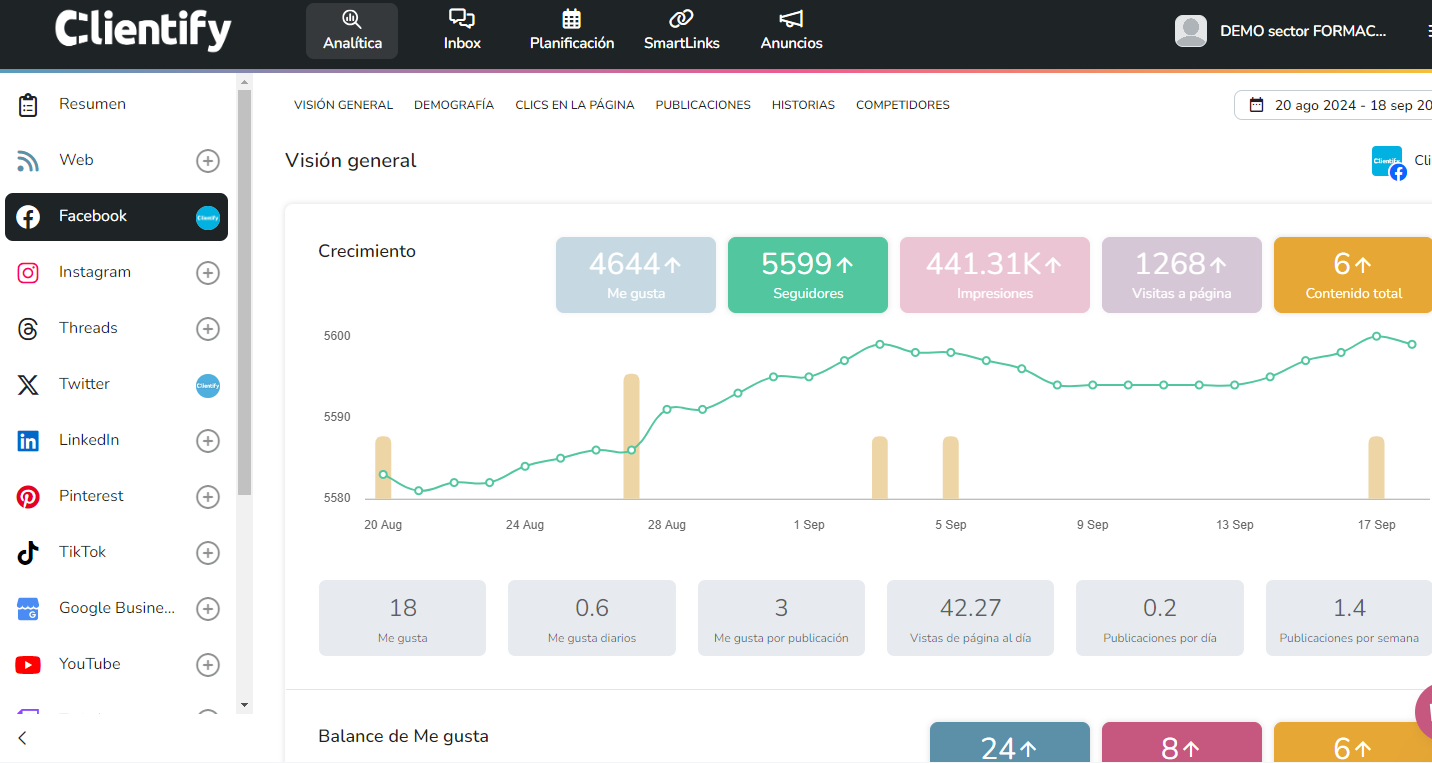Click the Crecimiento chart title

pos(367,251)
